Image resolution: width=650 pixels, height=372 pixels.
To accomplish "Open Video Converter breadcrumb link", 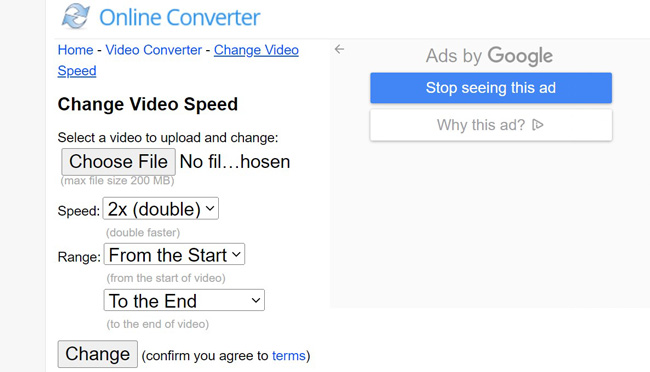I will coord(153,50).
